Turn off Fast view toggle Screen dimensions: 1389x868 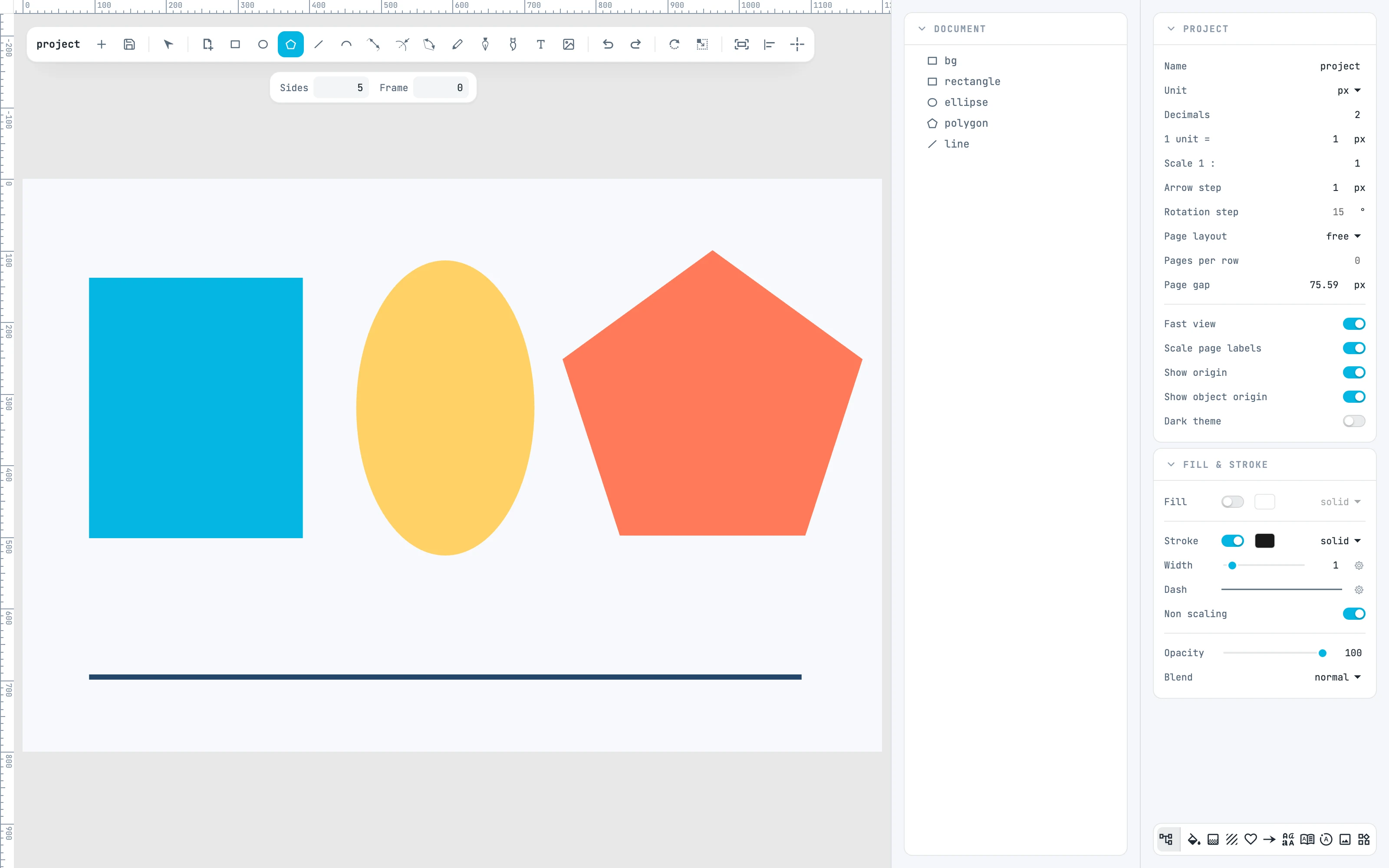point(1353,324)
